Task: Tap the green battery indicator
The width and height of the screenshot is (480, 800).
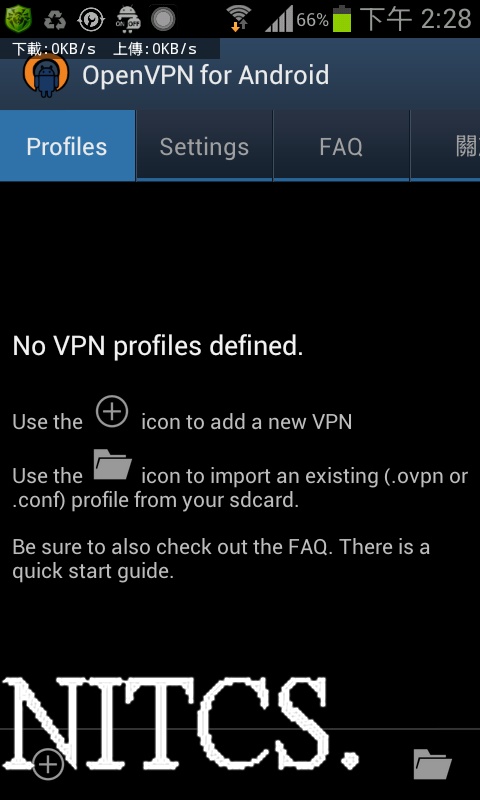Action: (342, 19)
